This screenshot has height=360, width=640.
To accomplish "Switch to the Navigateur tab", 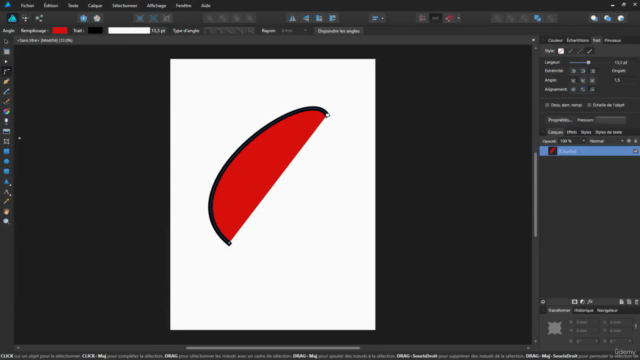I will pos(607,311).
